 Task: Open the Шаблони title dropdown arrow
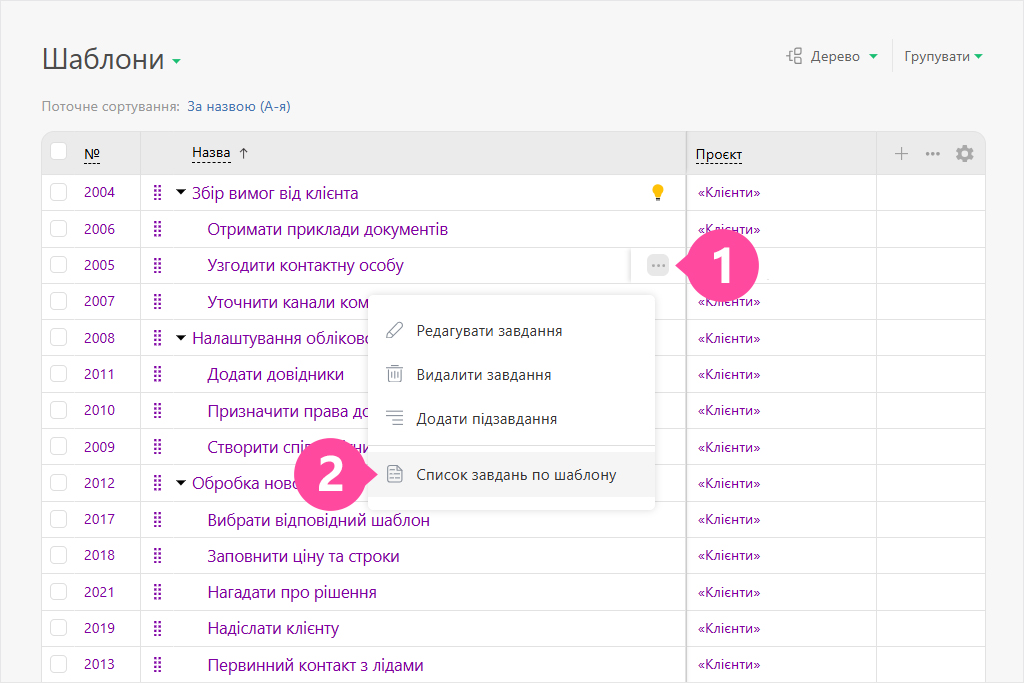tap(177, 62)
